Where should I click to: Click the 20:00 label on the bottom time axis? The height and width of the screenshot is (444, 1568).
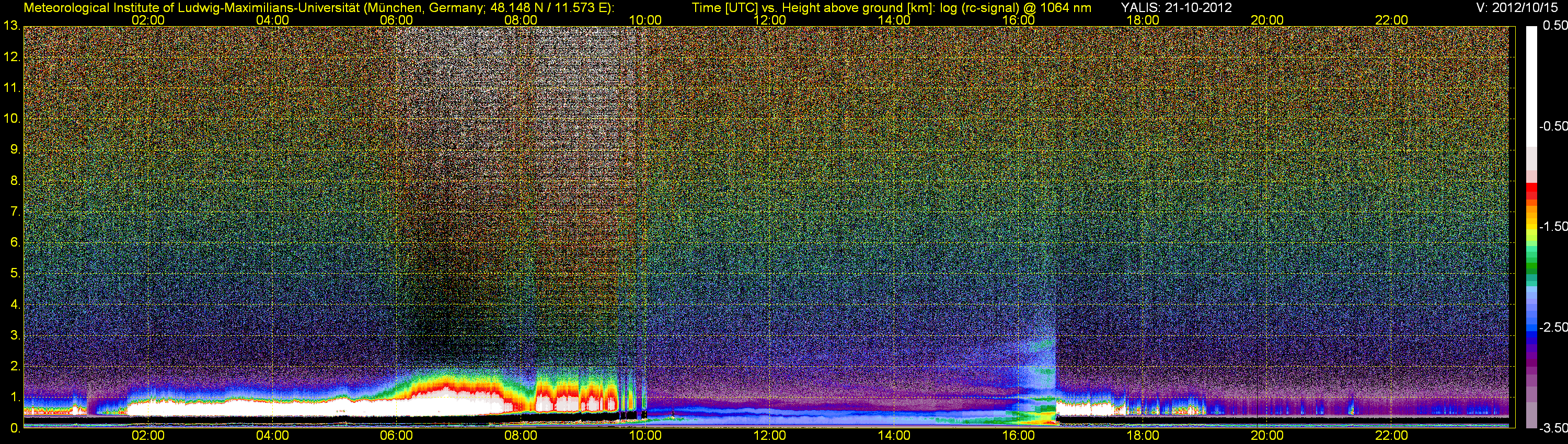(x=1267, y=436)
